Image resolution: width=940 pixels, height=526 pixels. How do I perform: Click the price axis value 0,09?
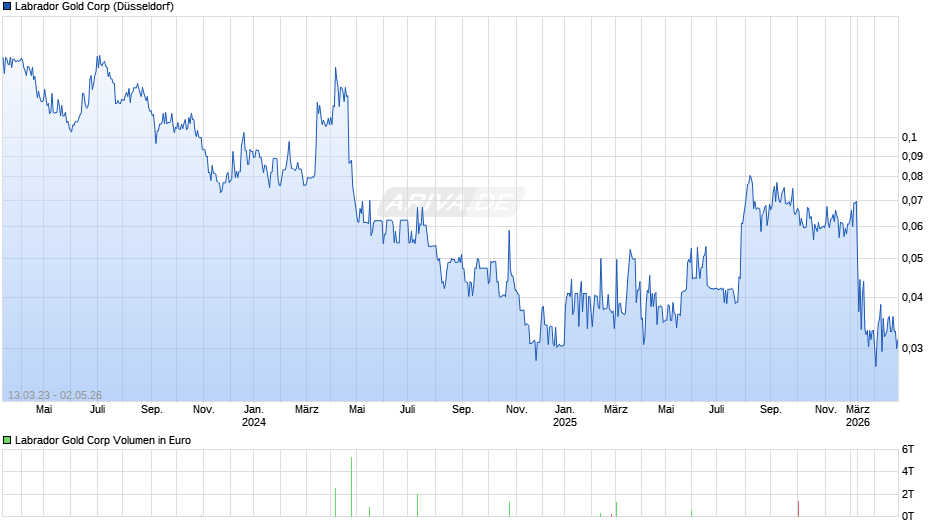pyautogui.click(x=912, y=157)
